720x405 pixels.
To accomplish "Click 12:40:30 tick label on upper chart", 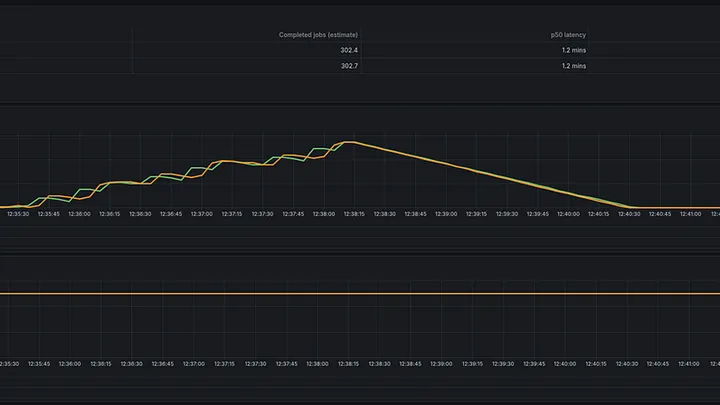I will [x=629, y=214].
